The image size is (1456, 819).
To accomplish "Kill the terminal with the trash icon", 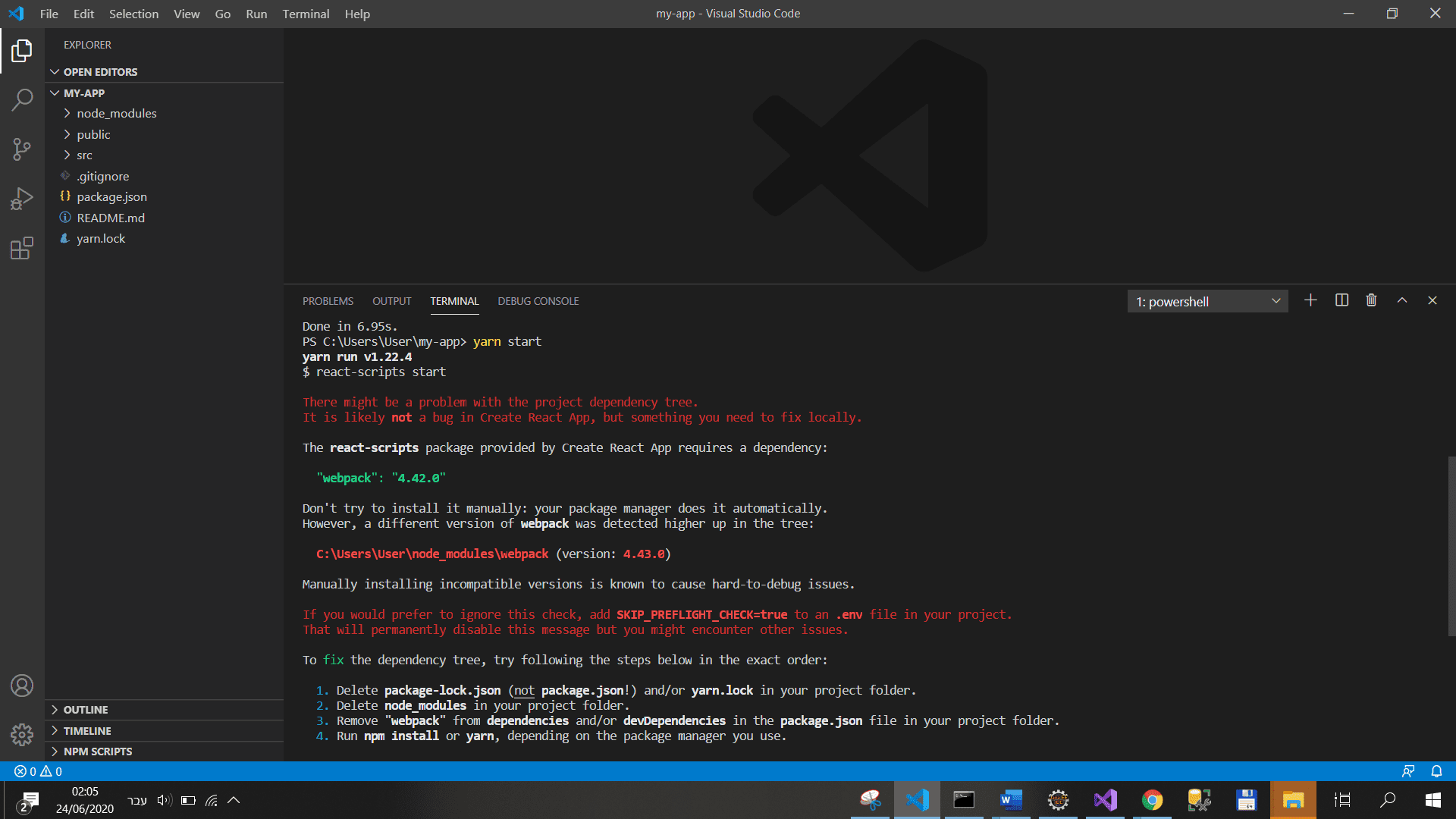I will pyautogui.click(x=1371, y=300).
